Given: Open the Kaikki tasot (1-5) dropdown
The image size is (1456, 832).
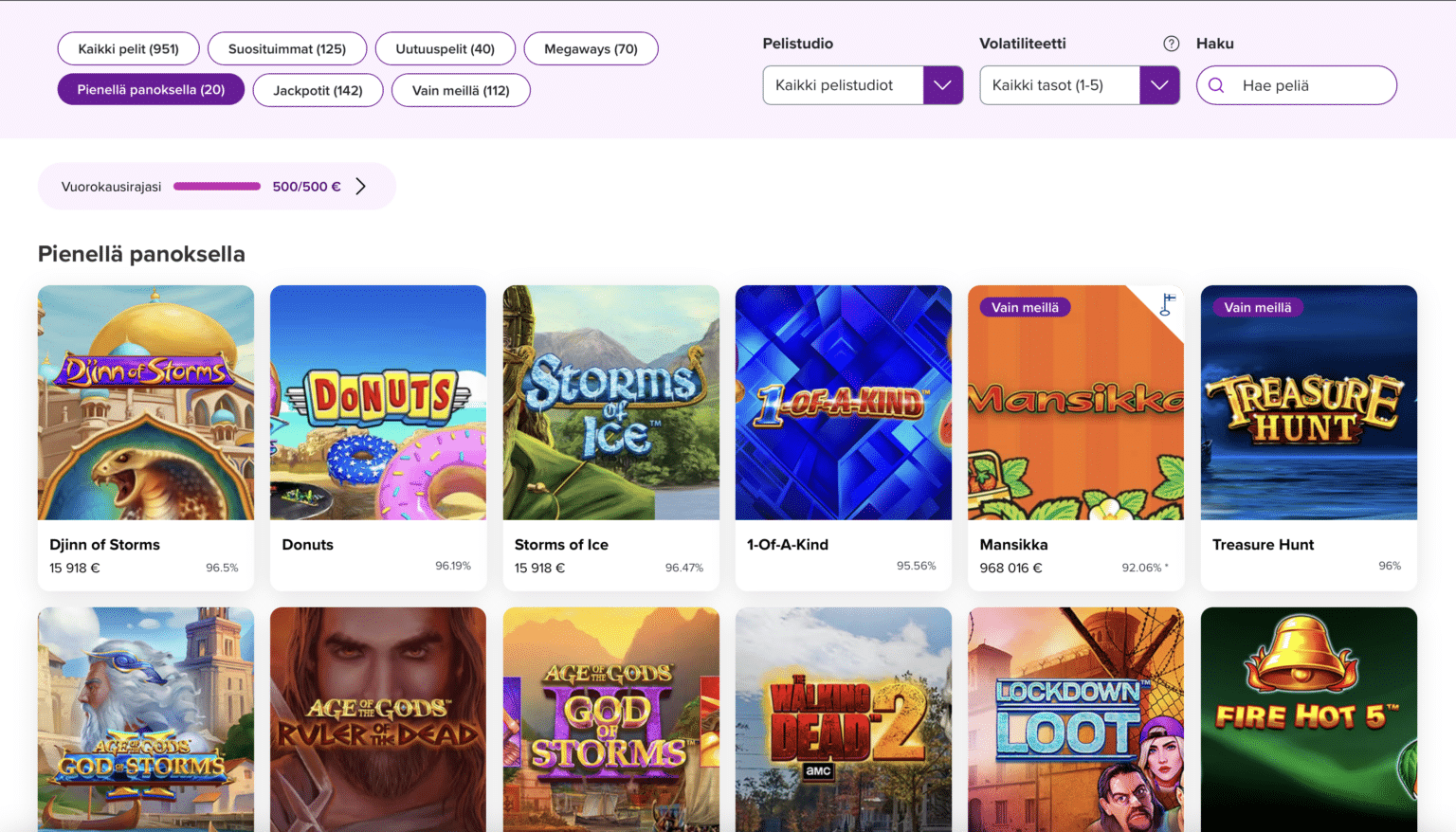Looking at the screenshot, I should [x=1080, y=85].
